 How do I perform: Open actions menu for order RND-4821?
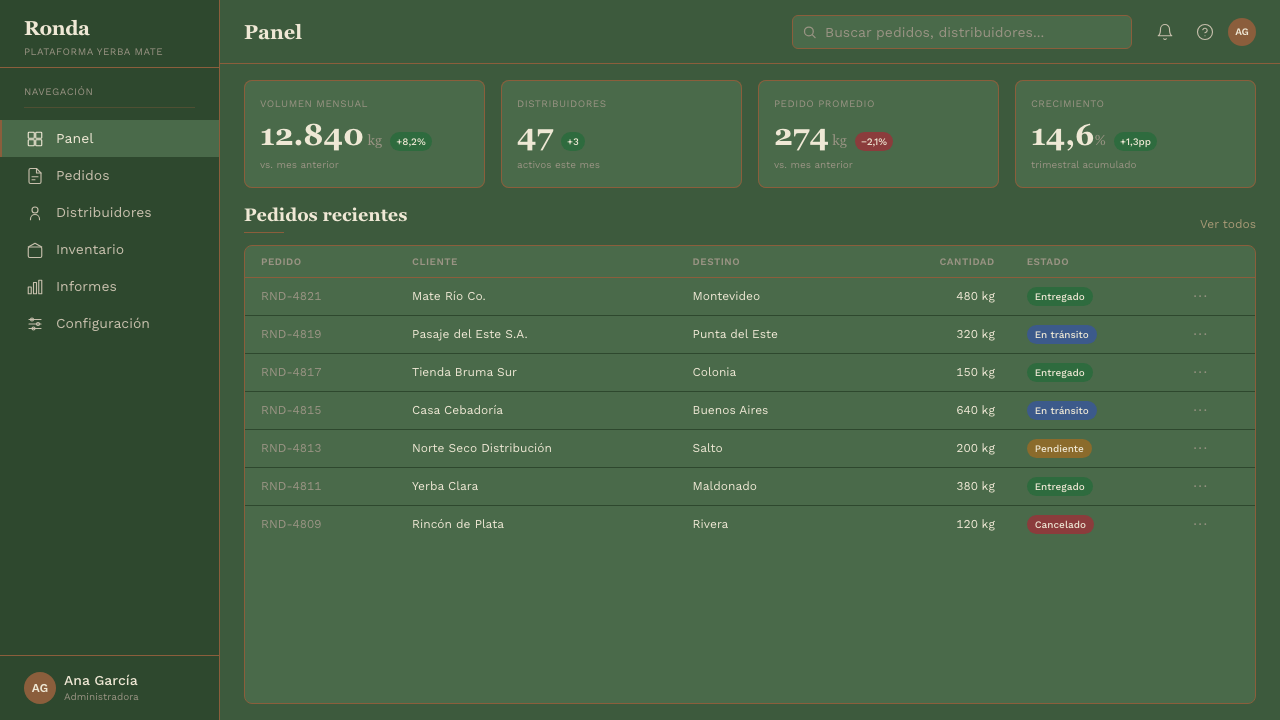[1200, 296]
